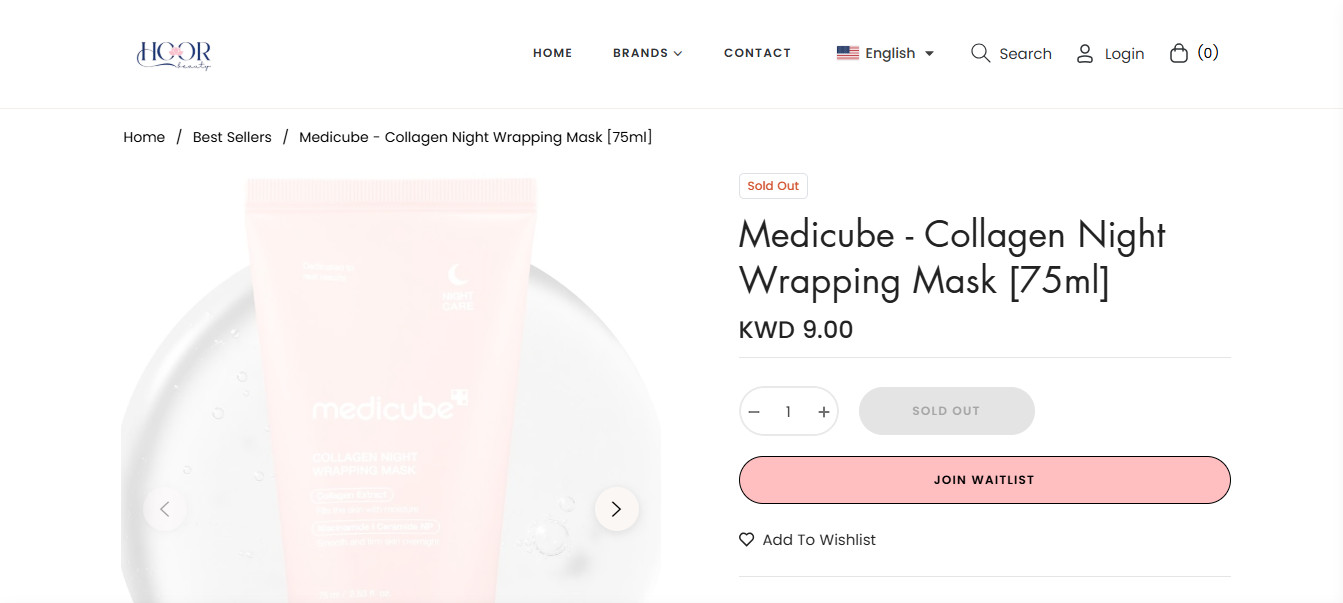
Task: Decrease quantity with minus button
Action: pos(754,412)
